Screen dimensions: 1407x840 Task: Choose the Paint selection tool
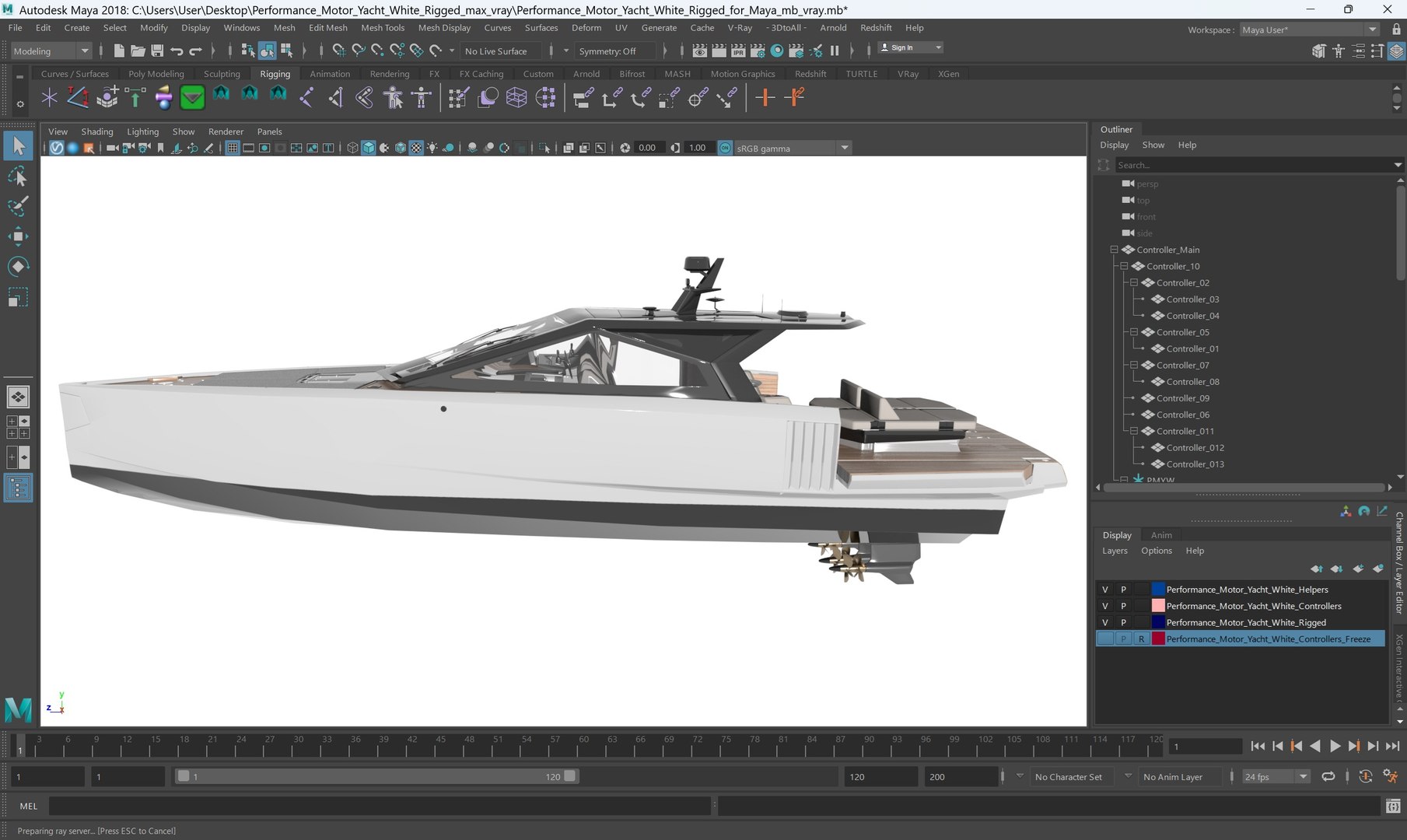pos(18,206)
